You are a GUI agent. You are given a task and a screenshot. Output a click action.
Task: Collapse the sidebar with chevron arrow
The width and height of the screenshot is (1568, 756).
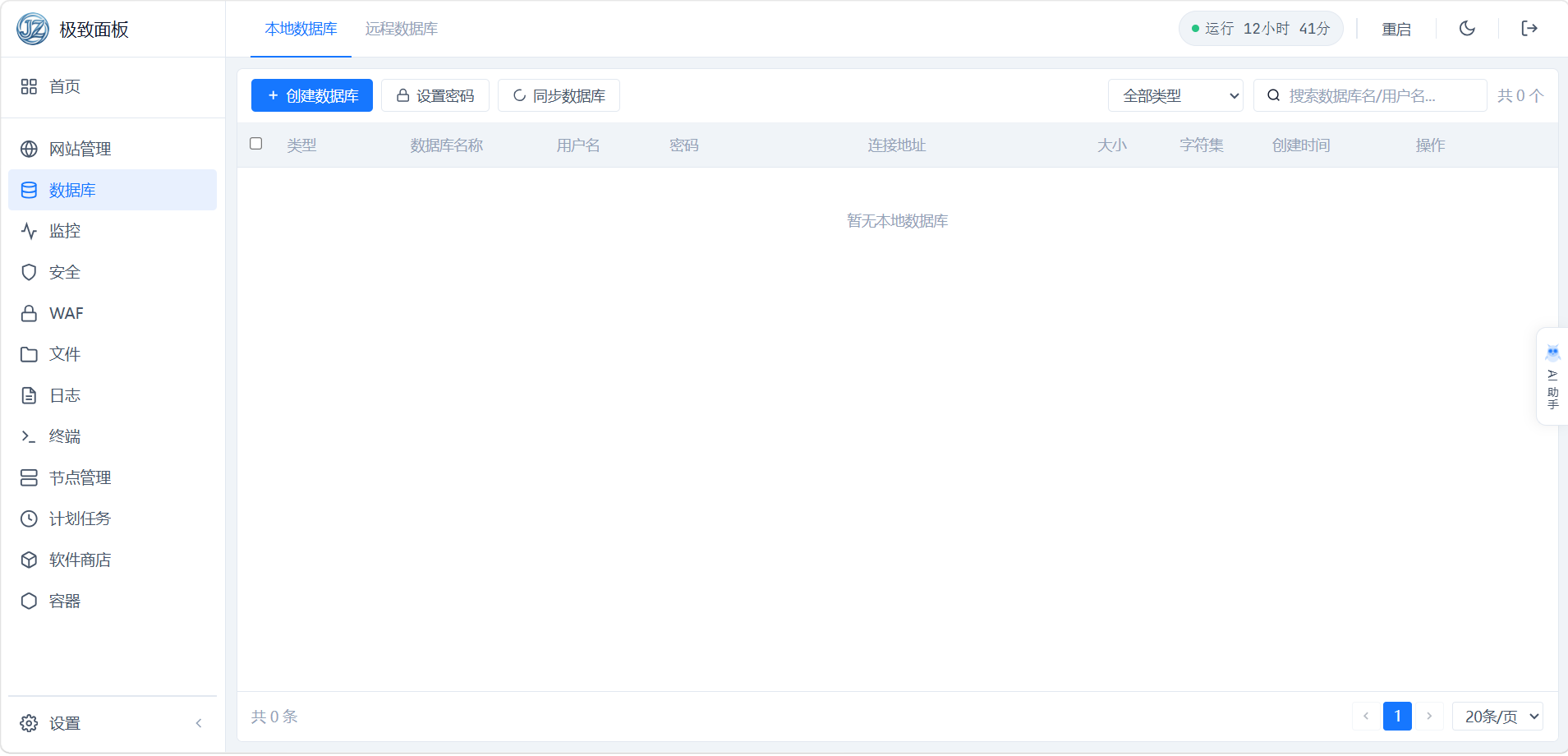point(199,723)
